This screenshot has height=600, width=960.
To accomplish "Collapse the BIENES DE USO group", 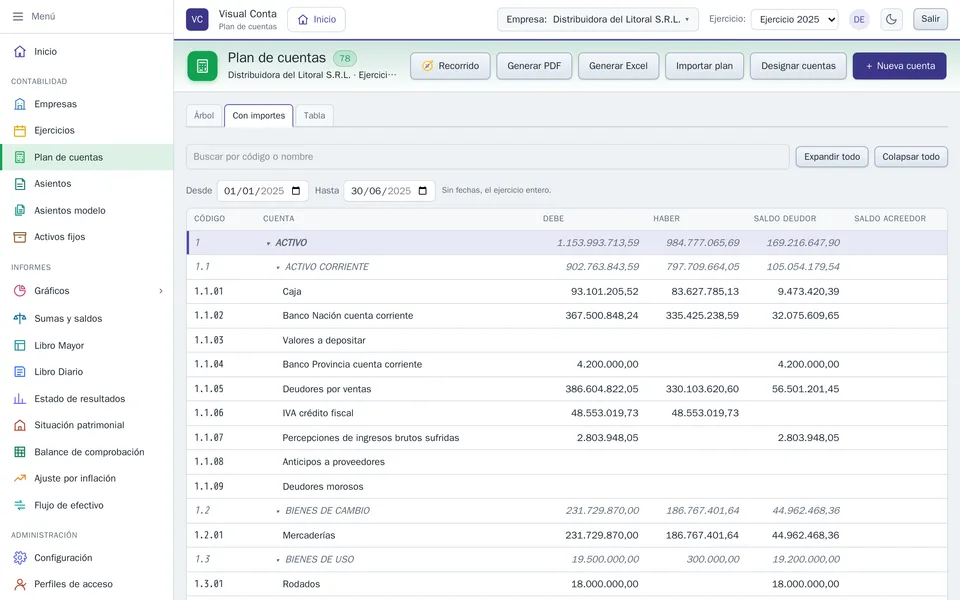I will [278, 560].
